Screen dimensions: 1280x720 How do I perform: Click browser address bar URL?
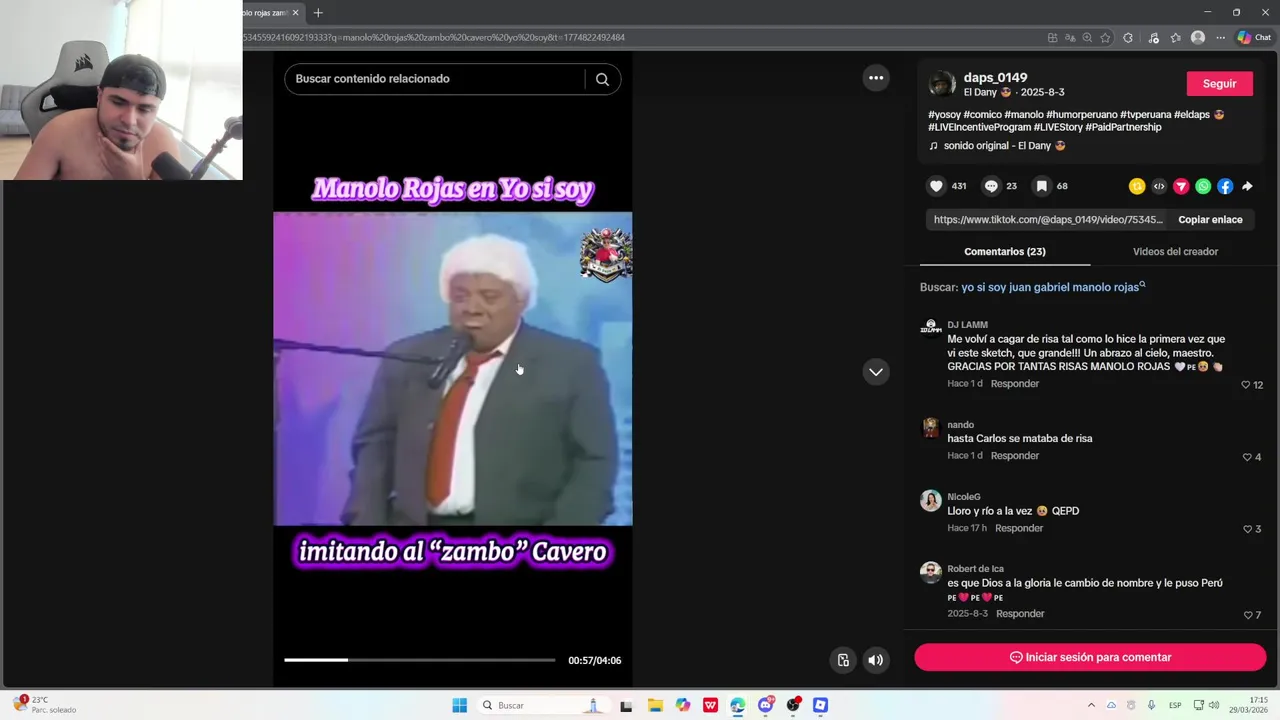point(434,37)
